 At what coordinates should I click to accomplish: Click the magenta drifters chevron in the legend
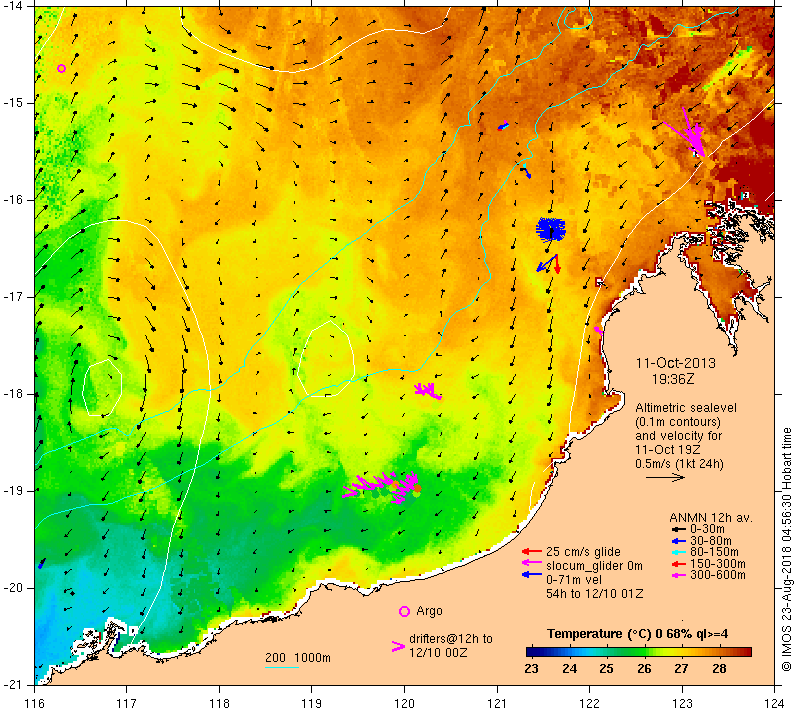(x=398, y=646)
